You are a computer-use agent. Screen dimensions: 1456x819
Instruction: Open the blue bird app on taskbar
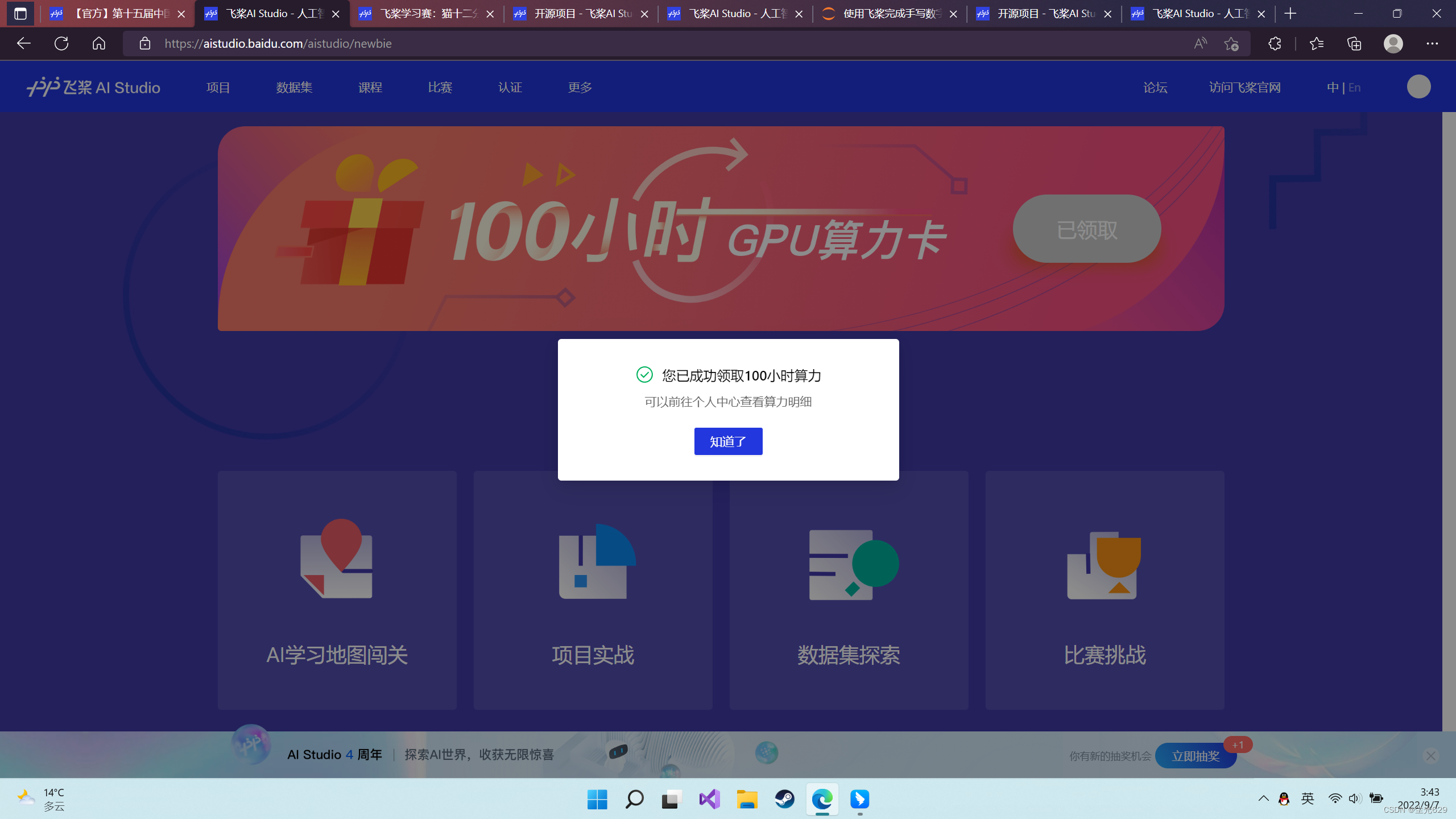859,799
